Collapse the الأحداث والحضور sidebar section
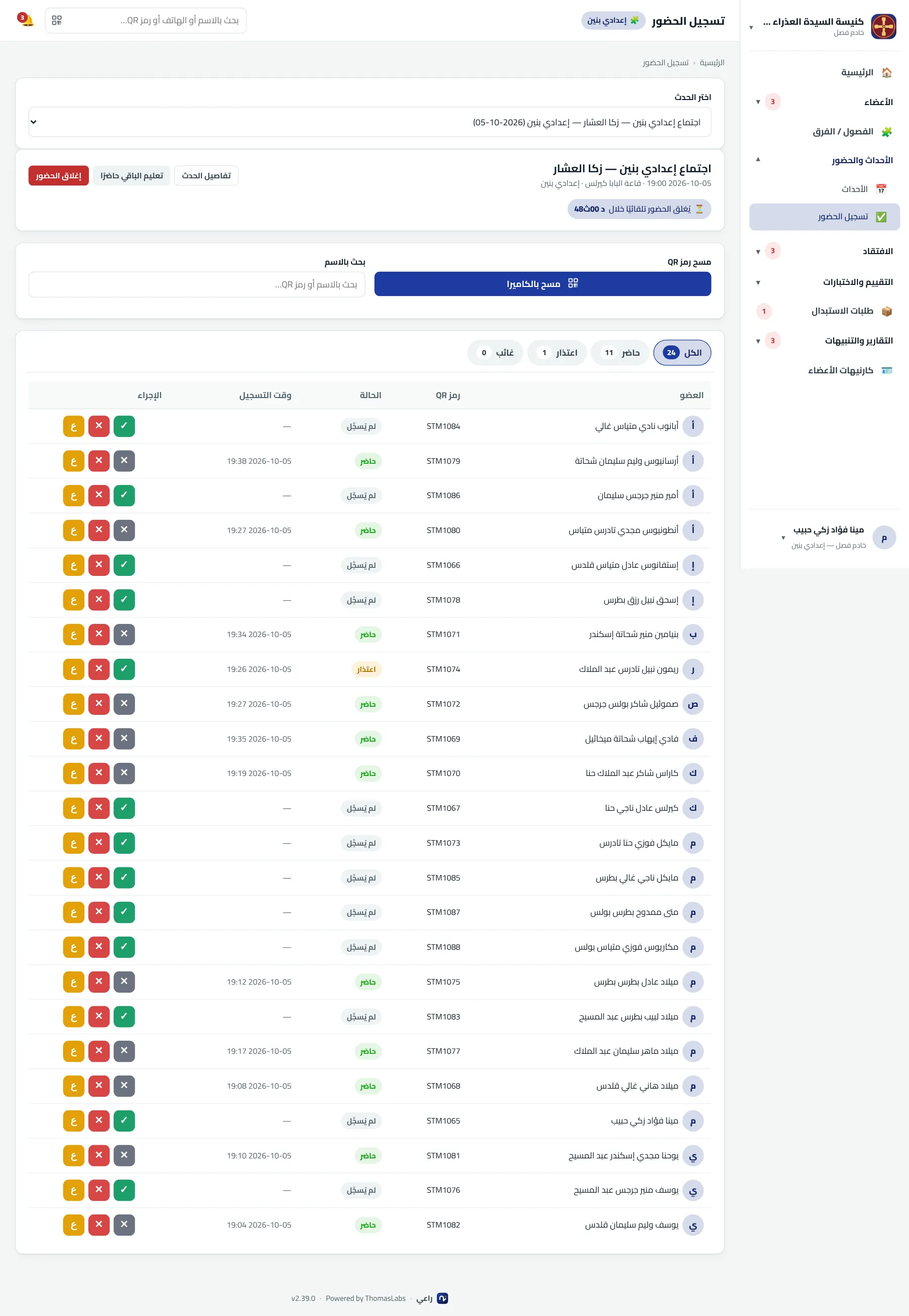Image resolution: width=909 pixels, height=1316 pixels. click(x=824, y=160)
